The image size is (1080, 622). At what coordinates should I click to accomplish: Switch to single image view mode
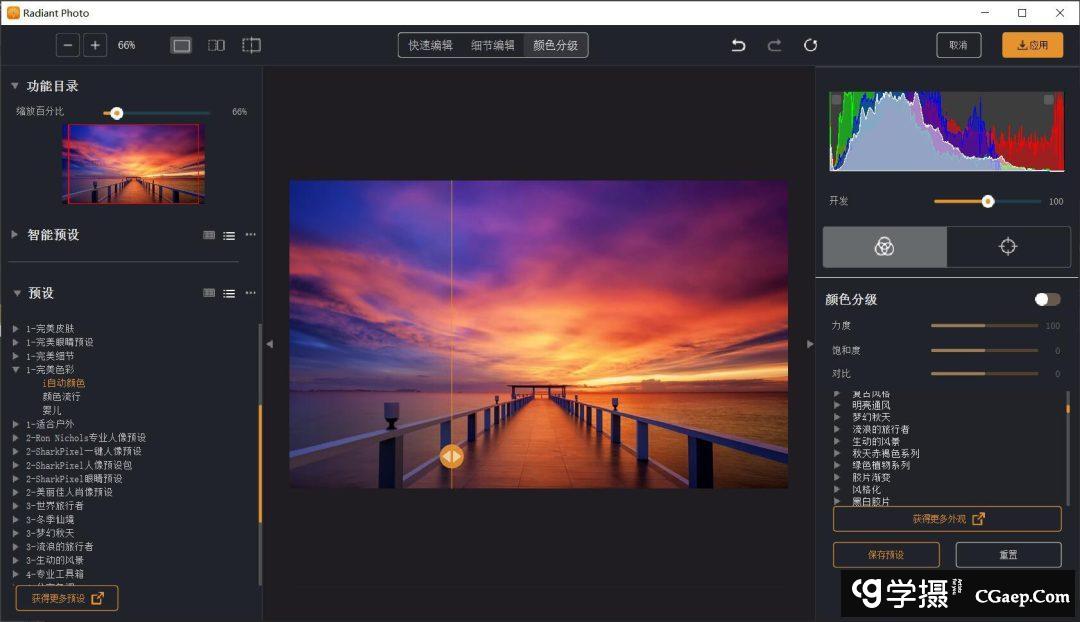pos(181,45)
